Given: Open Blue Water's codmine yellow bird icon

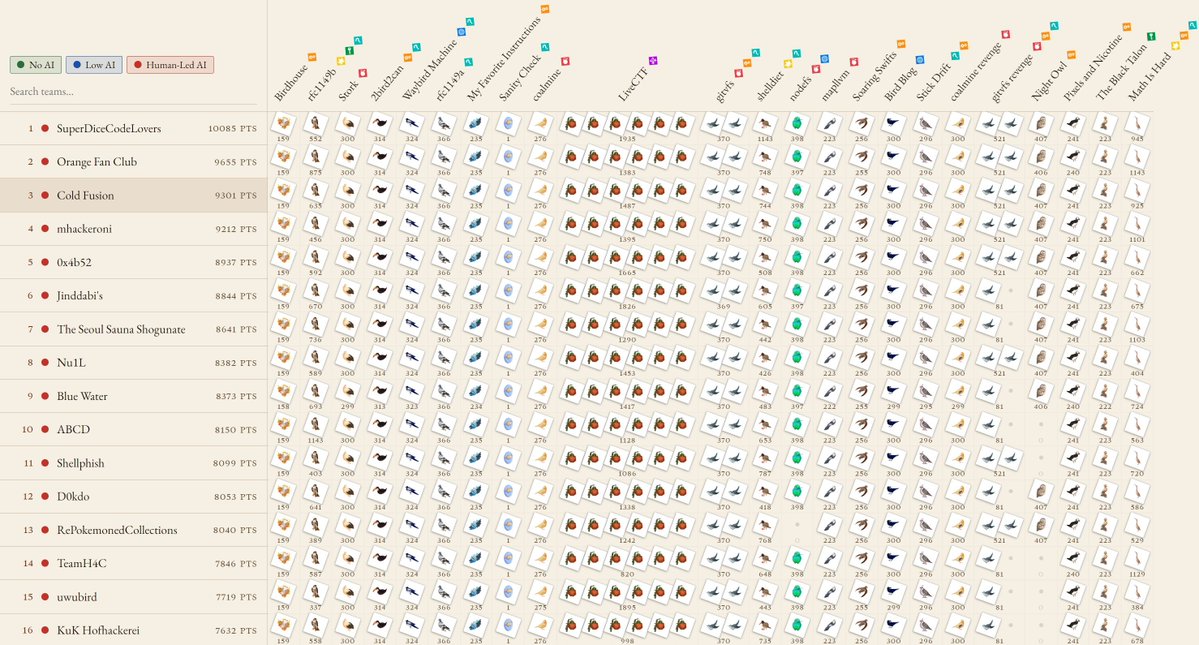Looking at the screenshot, I should pos(541,391).
